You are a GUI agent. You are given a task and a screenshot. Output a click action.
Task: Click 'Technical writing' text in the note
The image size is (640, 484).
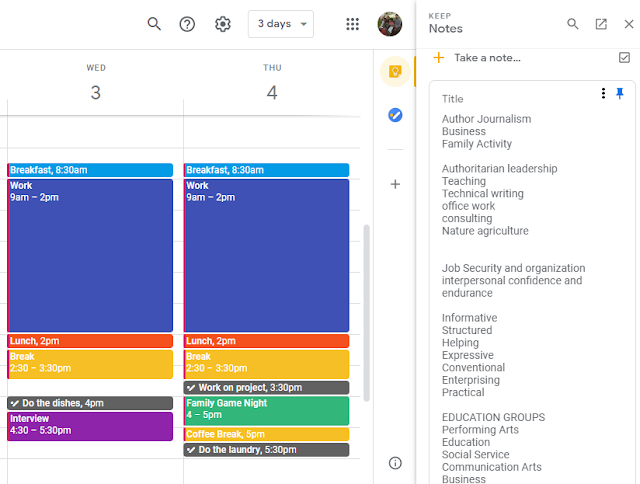pos(482,194)
